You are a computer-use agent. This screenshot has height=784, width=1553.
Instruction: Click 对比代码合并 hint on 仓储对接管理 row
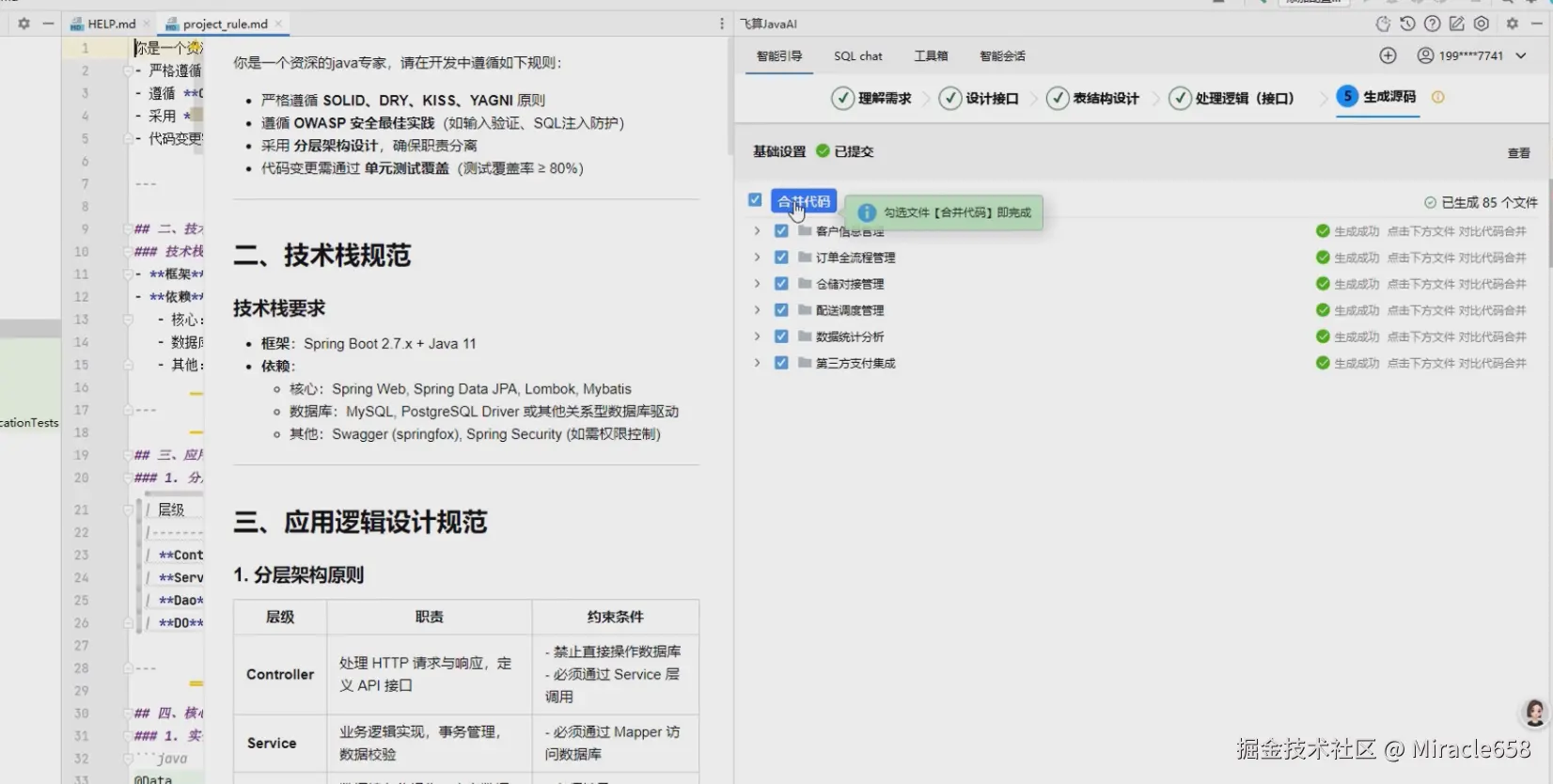pos(1493,284)
